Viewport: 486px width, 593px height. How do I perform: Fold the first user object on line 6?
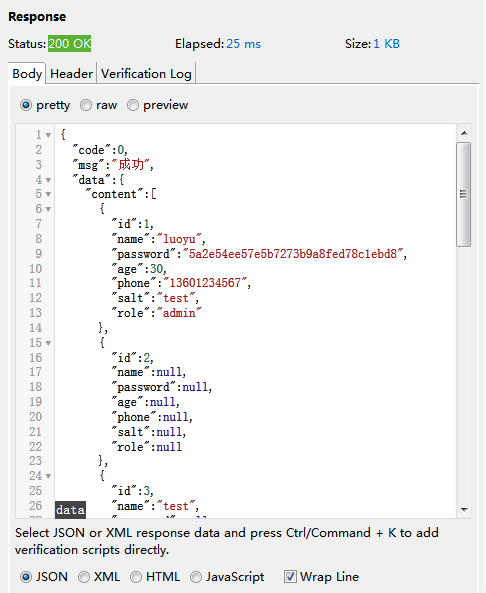pyautogui.click(x=48, y=209)
